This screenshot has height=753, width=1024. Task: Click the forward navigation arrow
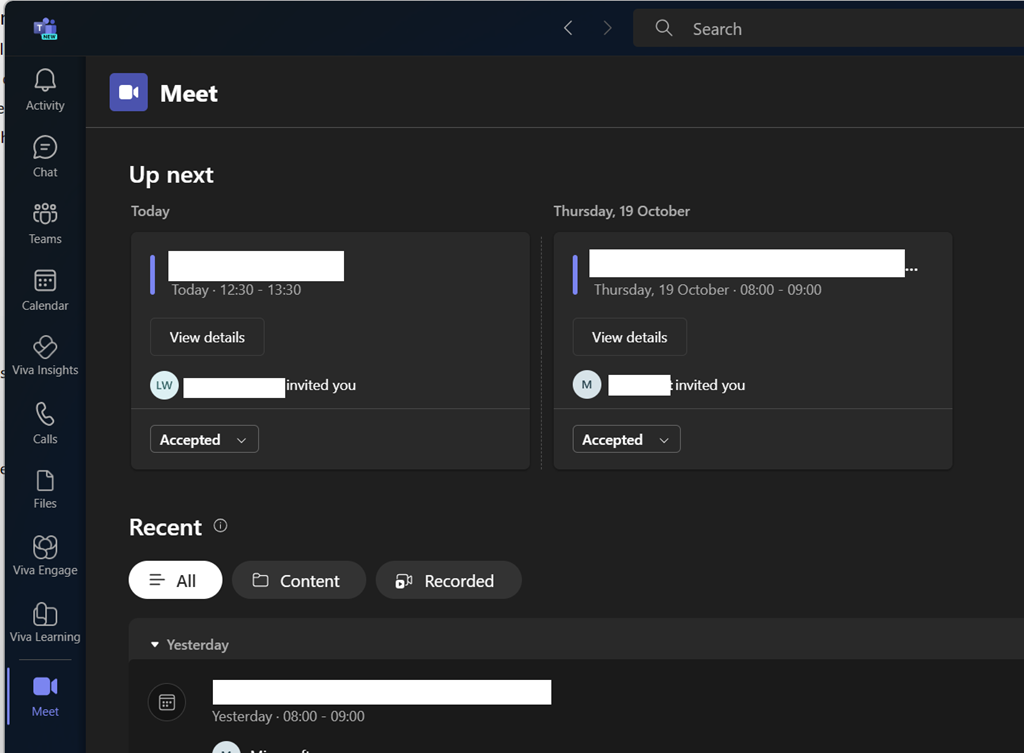(x=607, y=28)
